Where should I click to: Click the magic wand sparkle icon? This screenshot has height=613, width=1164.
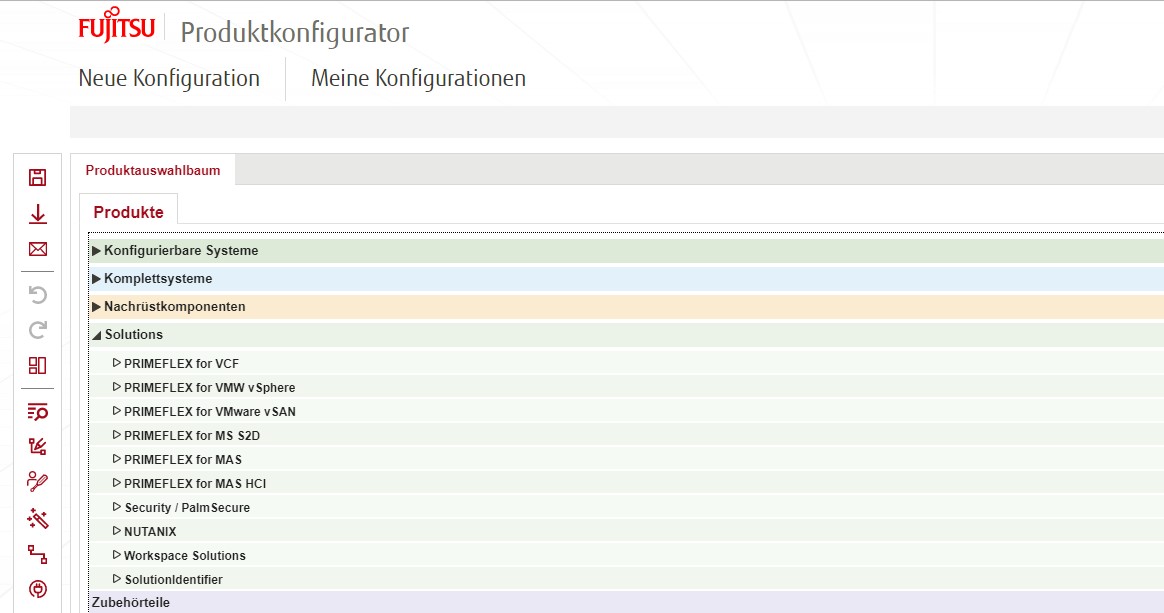click(x=37, y=518)
